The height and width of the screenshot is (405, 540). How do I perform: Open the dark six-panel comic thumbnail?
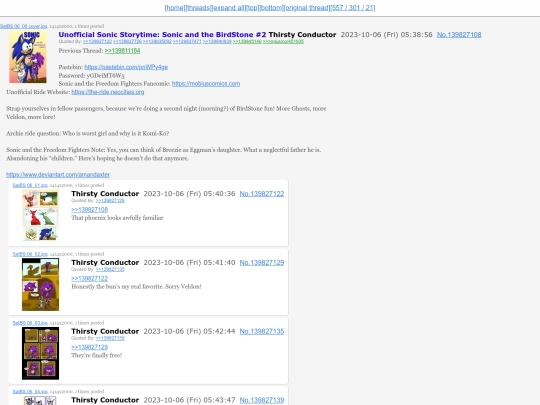click(x=40, y=353)
